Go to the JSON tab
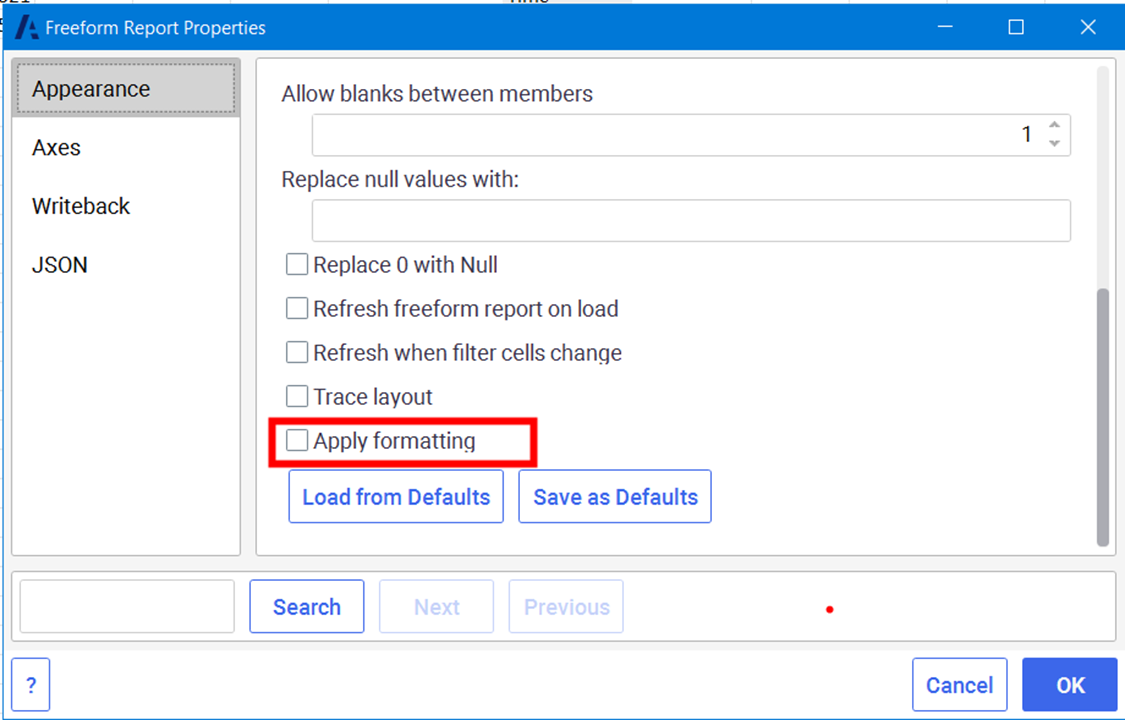1125x720 pixels. (60, 265)
